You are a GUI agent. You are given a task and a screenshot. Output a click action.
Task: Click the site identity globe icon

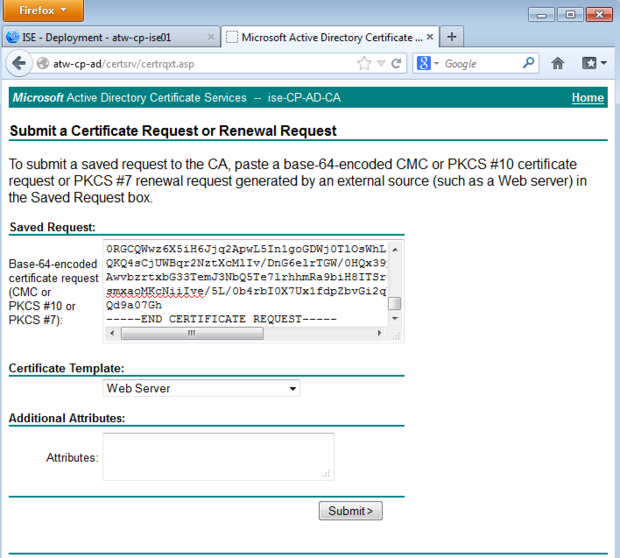(43, 63)
